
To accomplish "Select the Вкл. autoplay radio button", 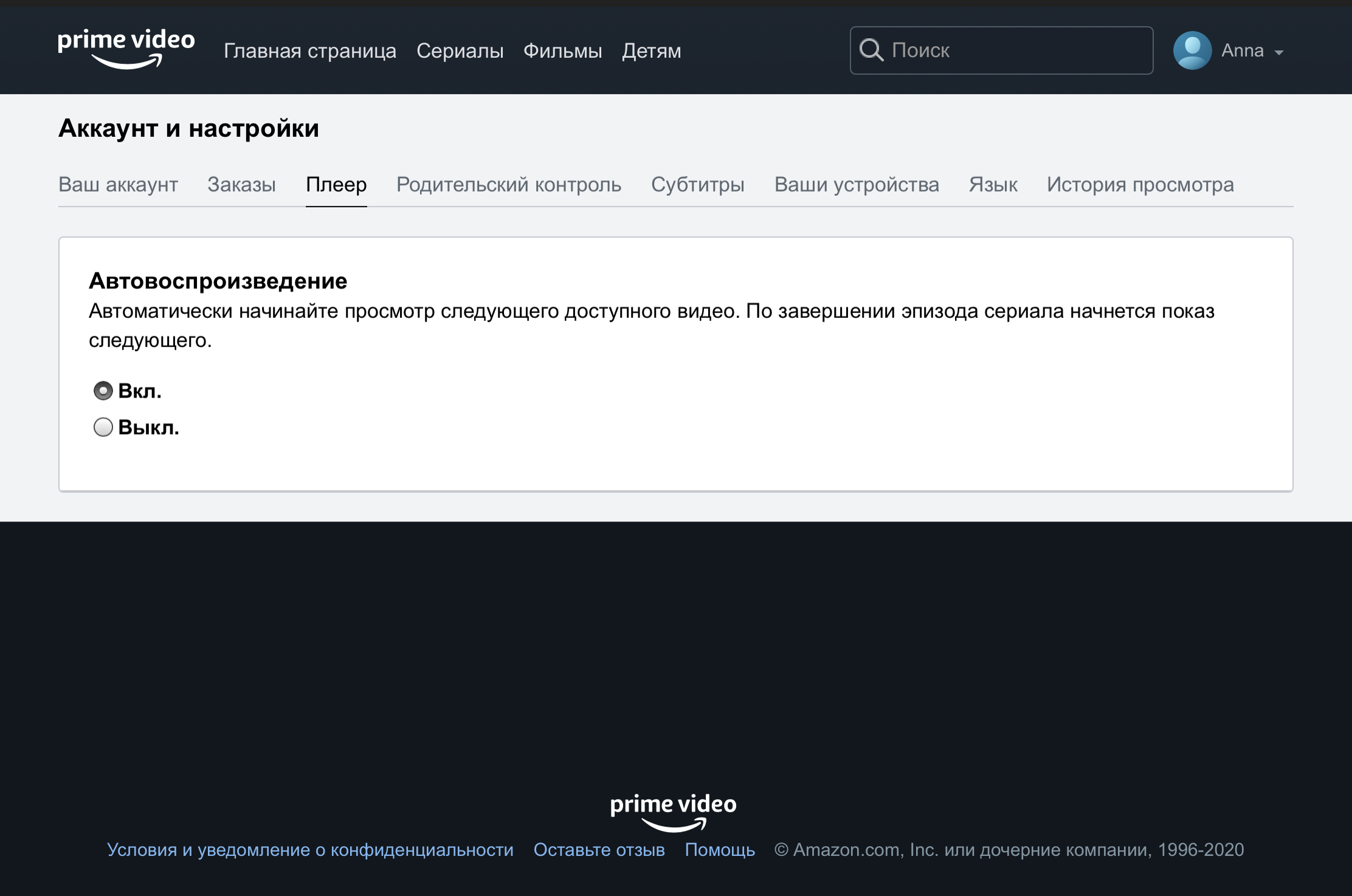I will (103, 391).
